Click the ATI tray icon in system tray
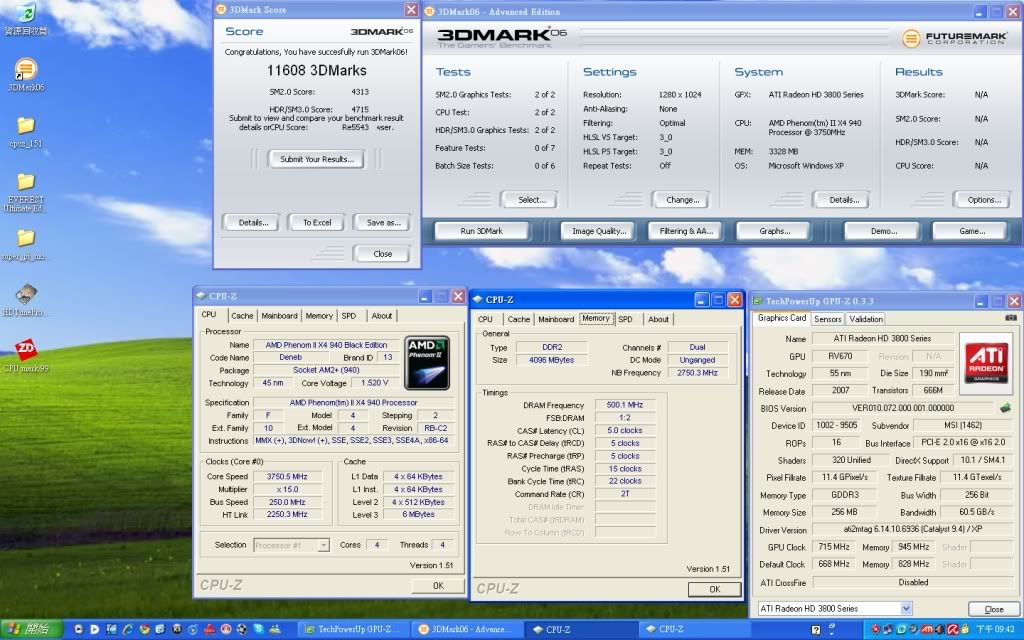This screenshot has width=1024, height=640. (x=927, y=630)
